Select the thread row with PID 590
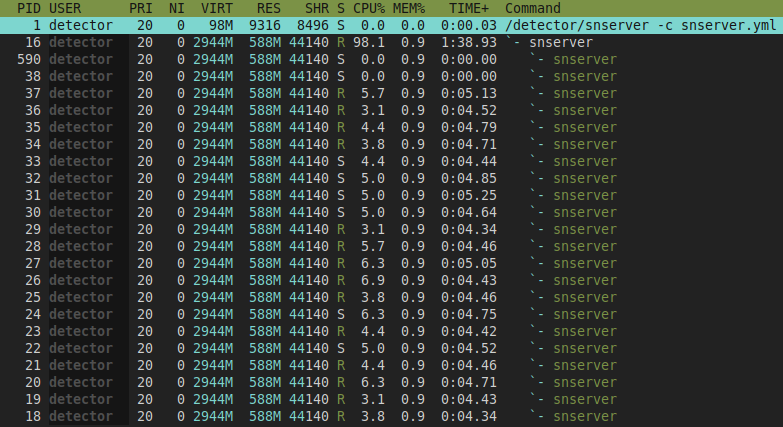 [392, 59]
